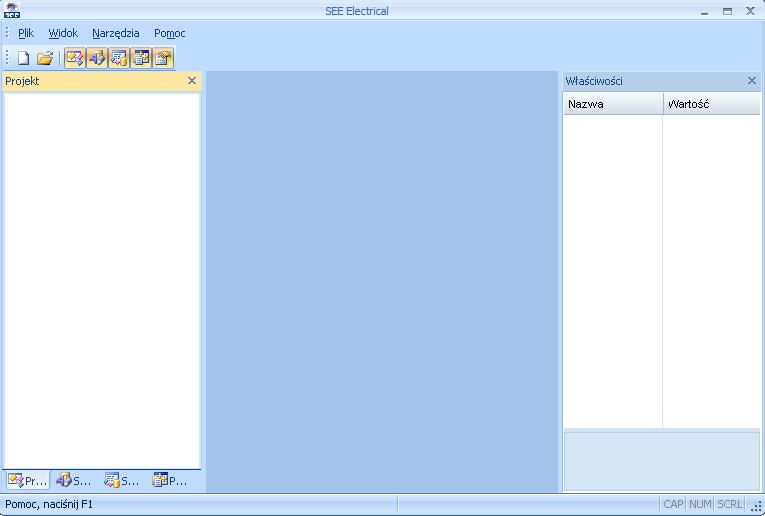Click the New document toolbar icon
Image resolution: width=765 pixels, height=516 pixels.
(x=23, y=59)
